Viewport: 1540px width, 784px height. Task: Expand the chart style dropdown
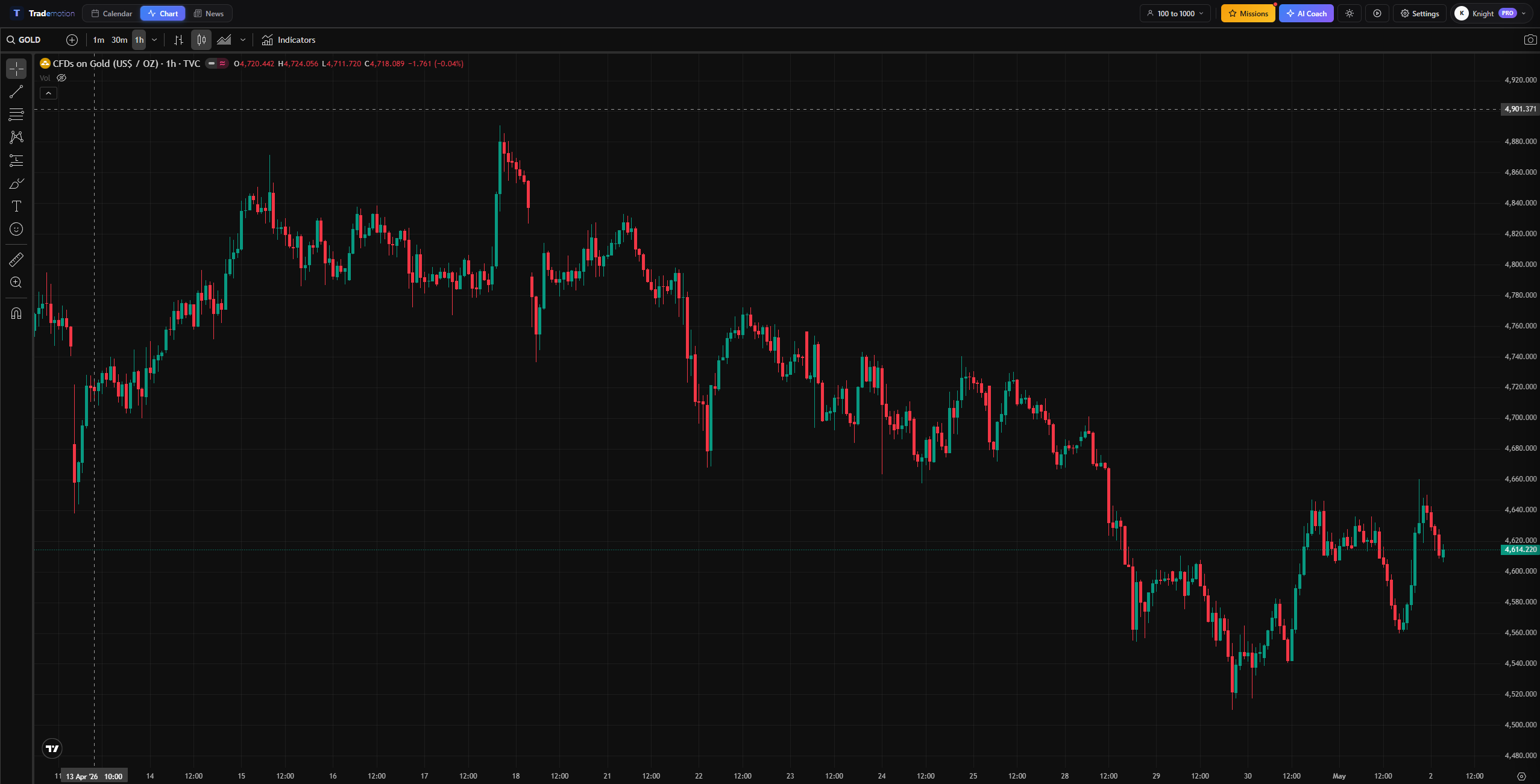pos(243,40)
